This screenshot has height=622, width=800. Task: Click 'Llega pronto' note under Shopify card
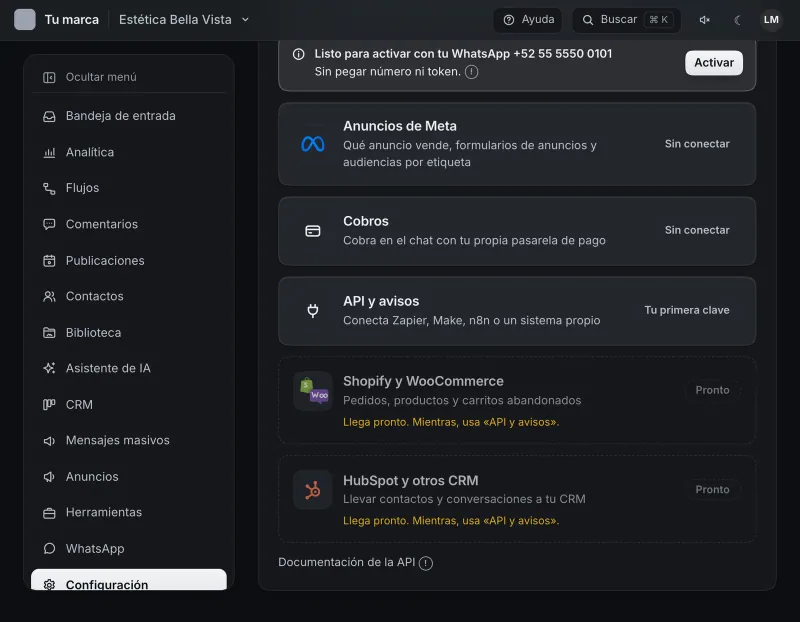tap(451, 422)
